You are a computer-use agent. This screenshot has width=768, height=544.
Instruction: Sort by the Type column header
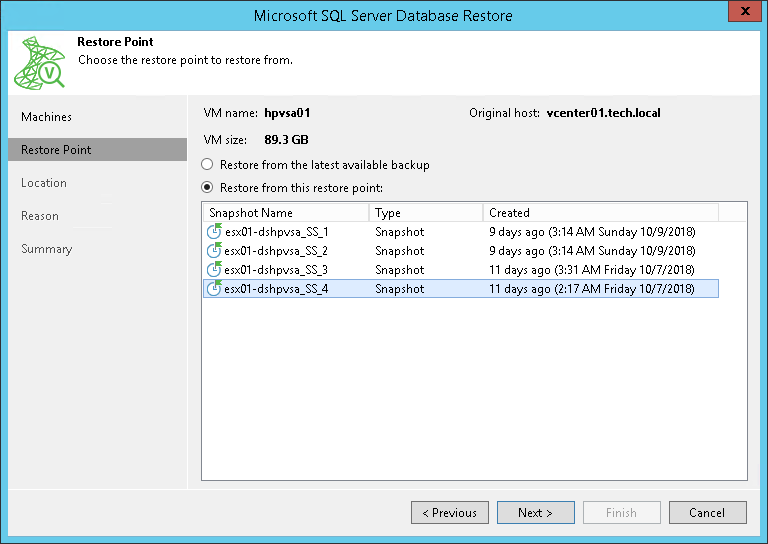point(426,213)
